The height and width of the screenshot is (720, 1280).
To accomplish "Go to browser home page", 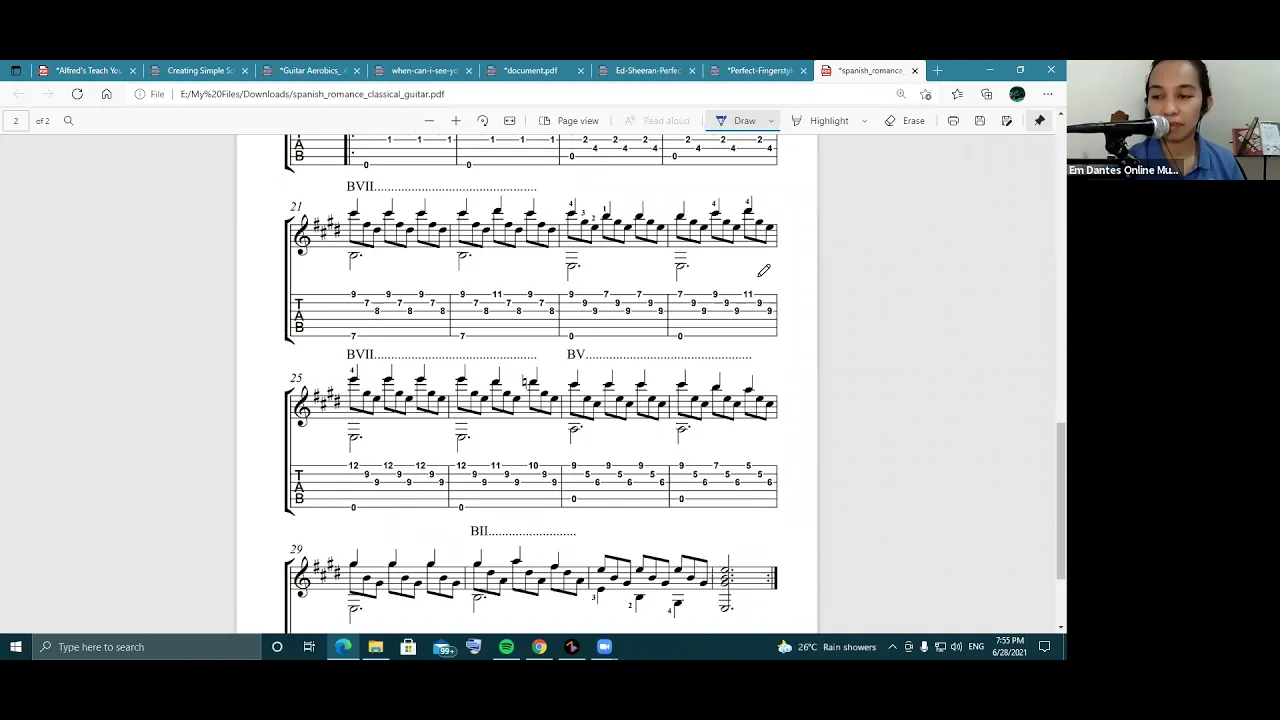I will [x=106, y=94].
